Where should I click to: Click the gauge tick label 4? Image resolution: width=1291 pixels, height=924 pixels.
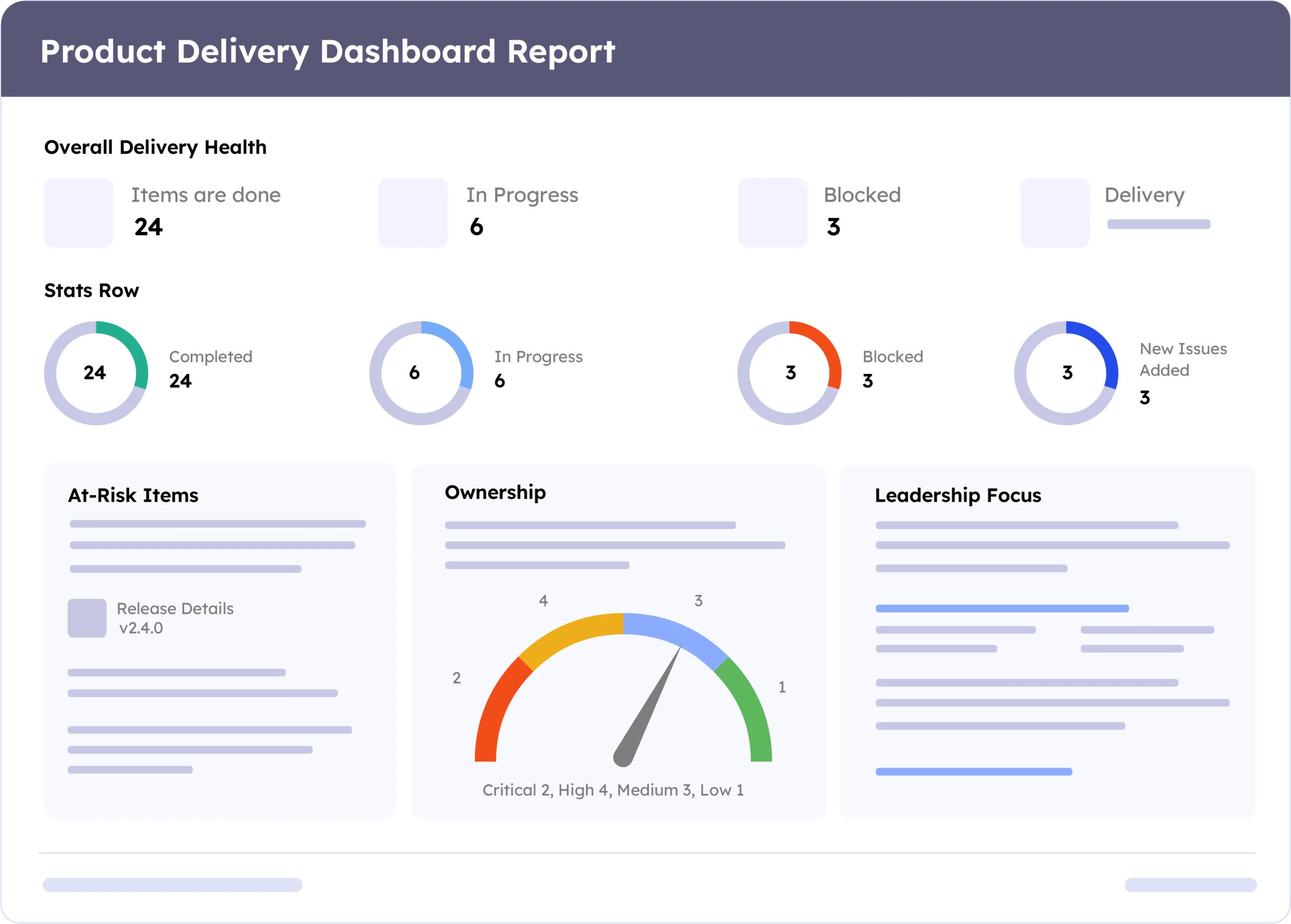(x=544, y=601)
